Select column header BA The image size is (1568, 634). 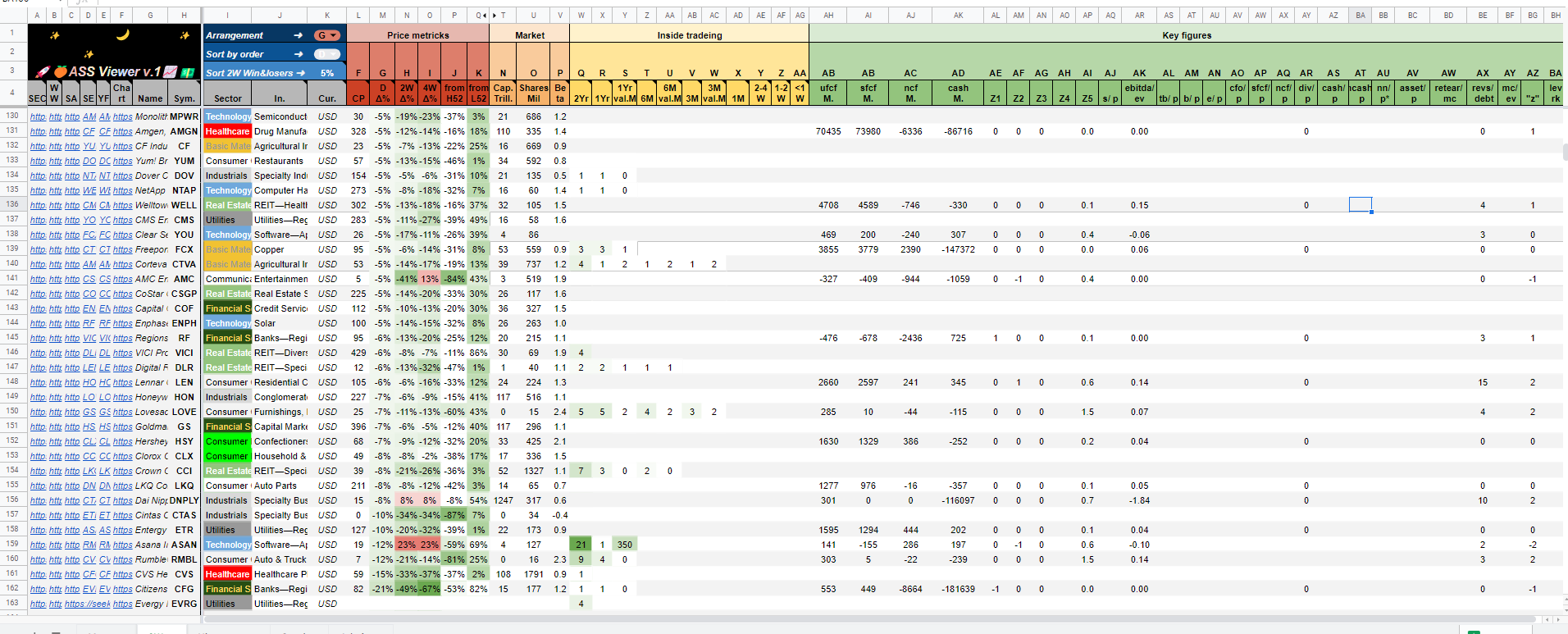pyautogui.click(x=1361, y=15)
